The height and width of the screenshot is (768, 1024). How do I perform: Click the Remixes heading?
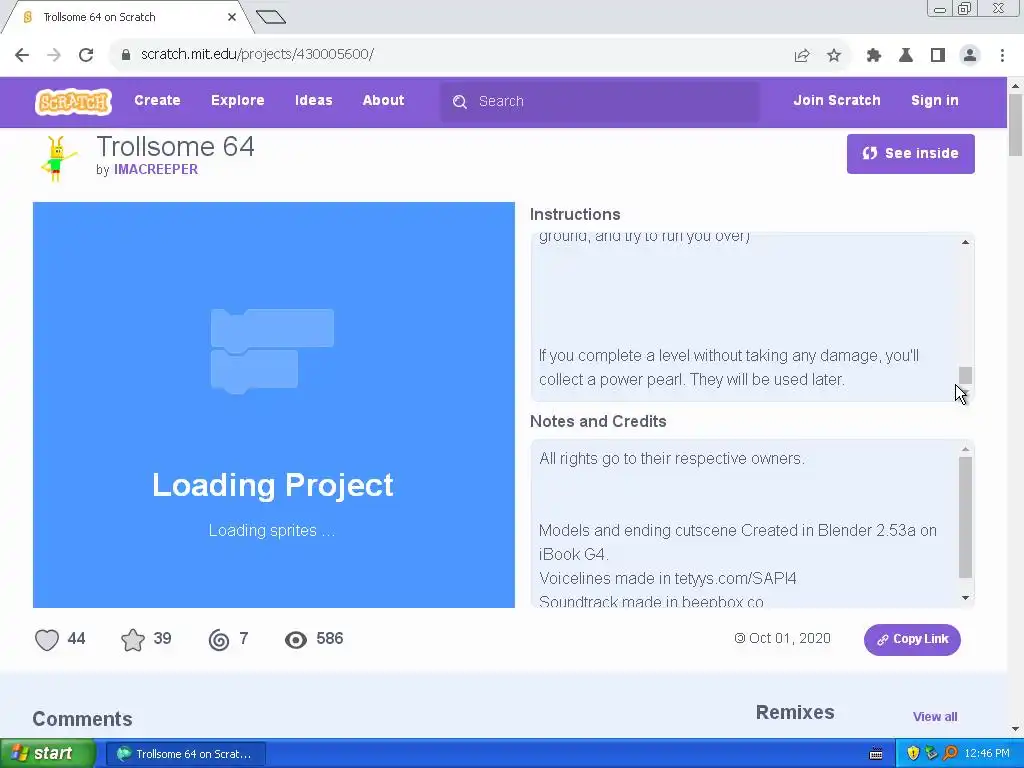tap(795, 712)
